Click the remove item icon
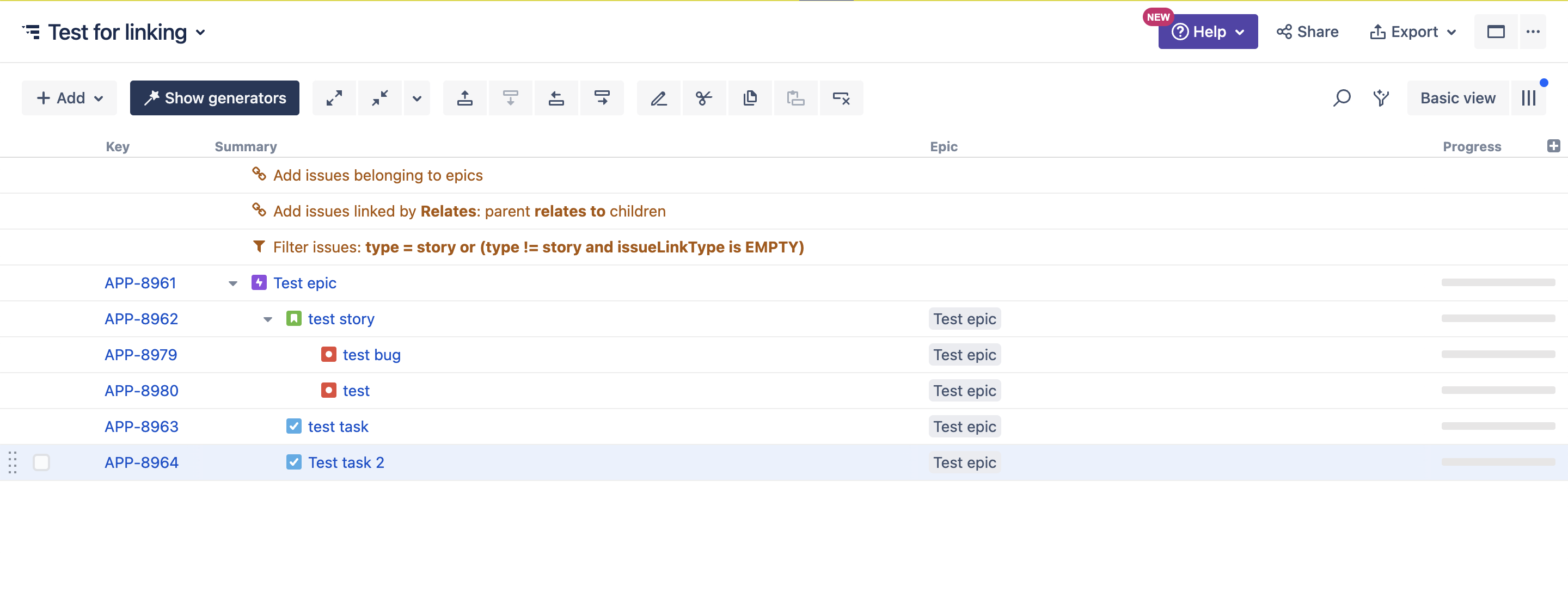 [x=841, y=98]
